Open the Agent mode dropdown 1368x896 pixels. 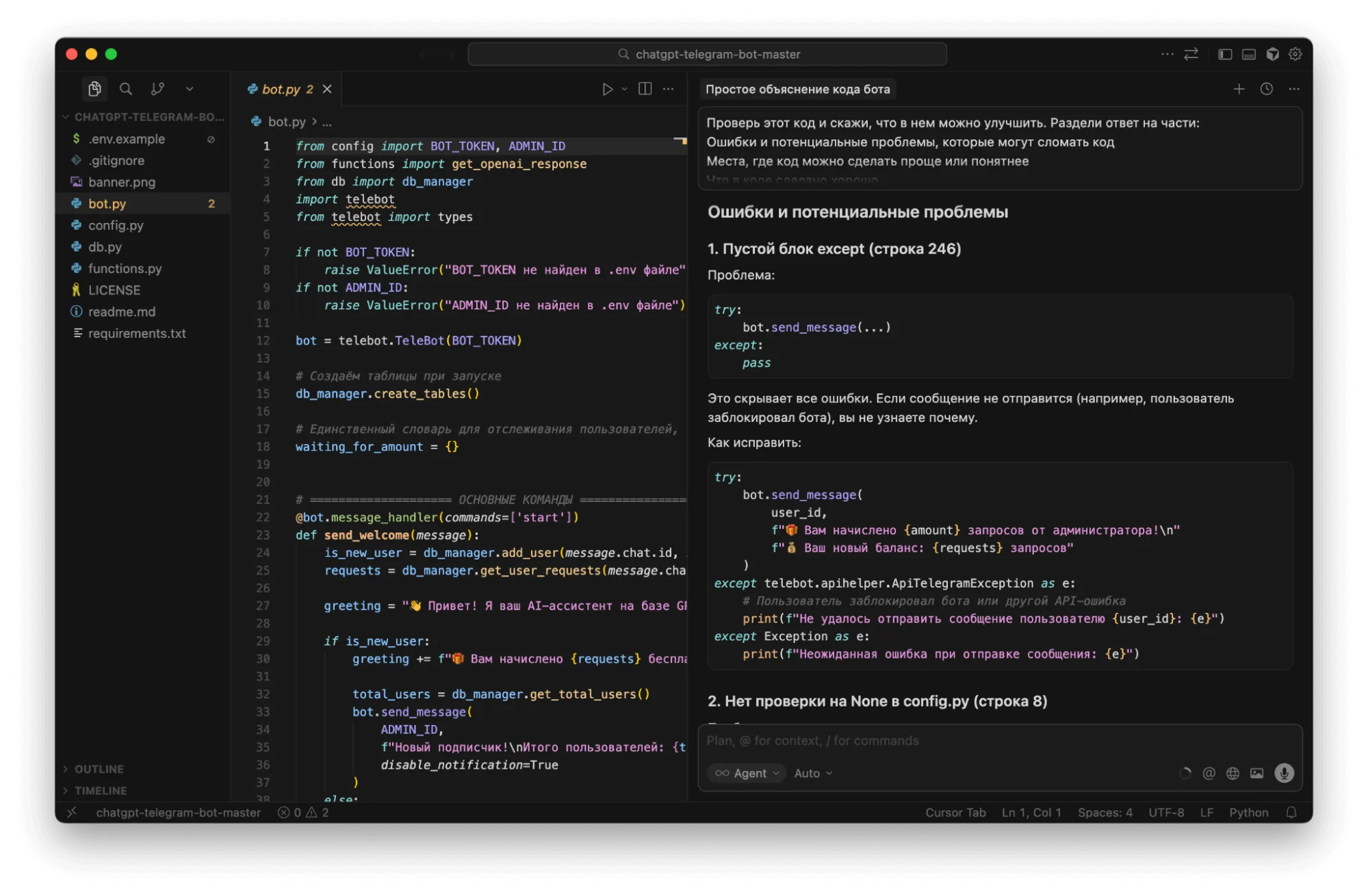[747, 773]
